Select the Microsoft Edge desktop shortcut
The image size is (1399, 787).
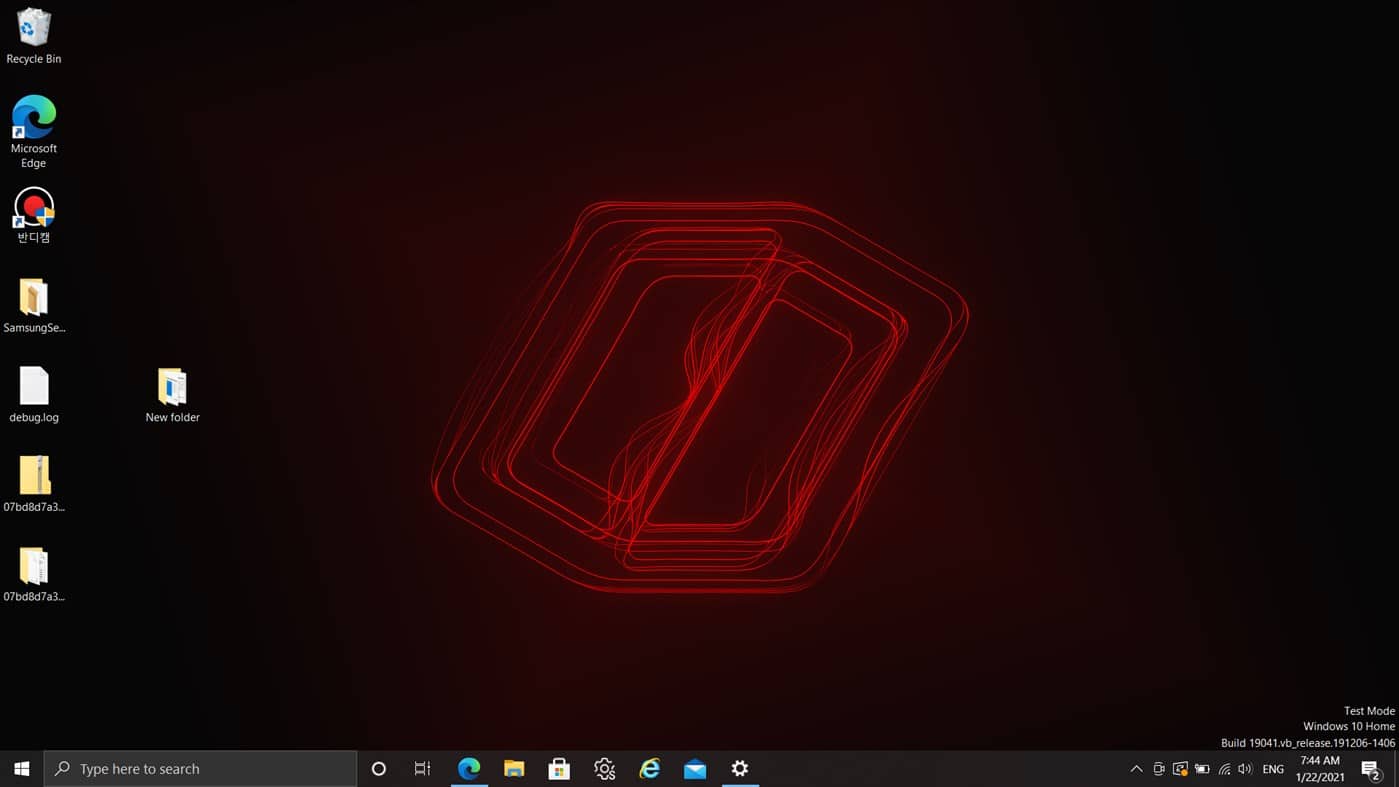(x=34, y=132)
